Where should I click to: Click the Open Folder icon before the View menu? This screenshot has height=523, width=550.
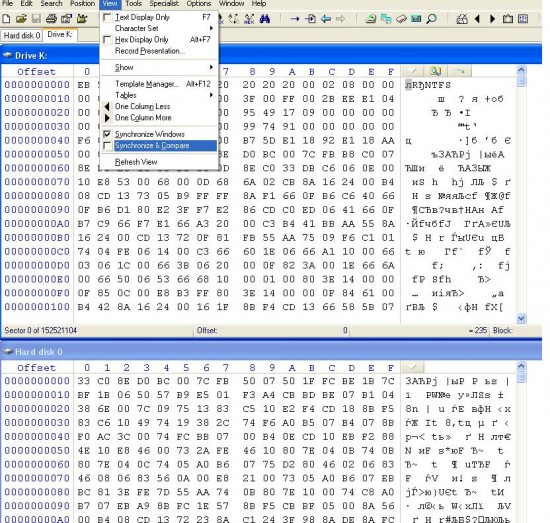click(x=82, y=19)
